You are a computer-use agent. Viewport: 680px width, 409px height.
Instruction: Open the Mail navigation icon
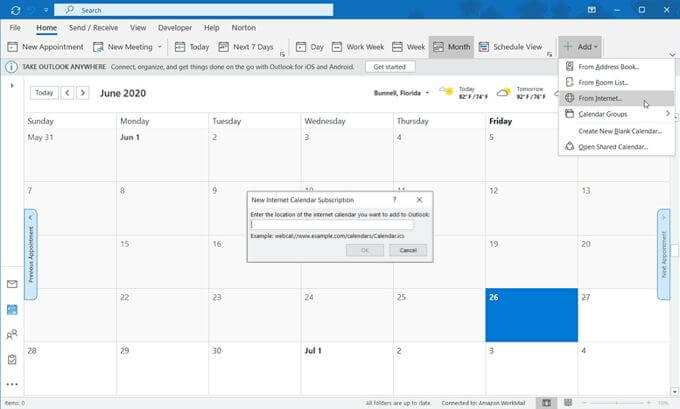(x=12, y=284)
